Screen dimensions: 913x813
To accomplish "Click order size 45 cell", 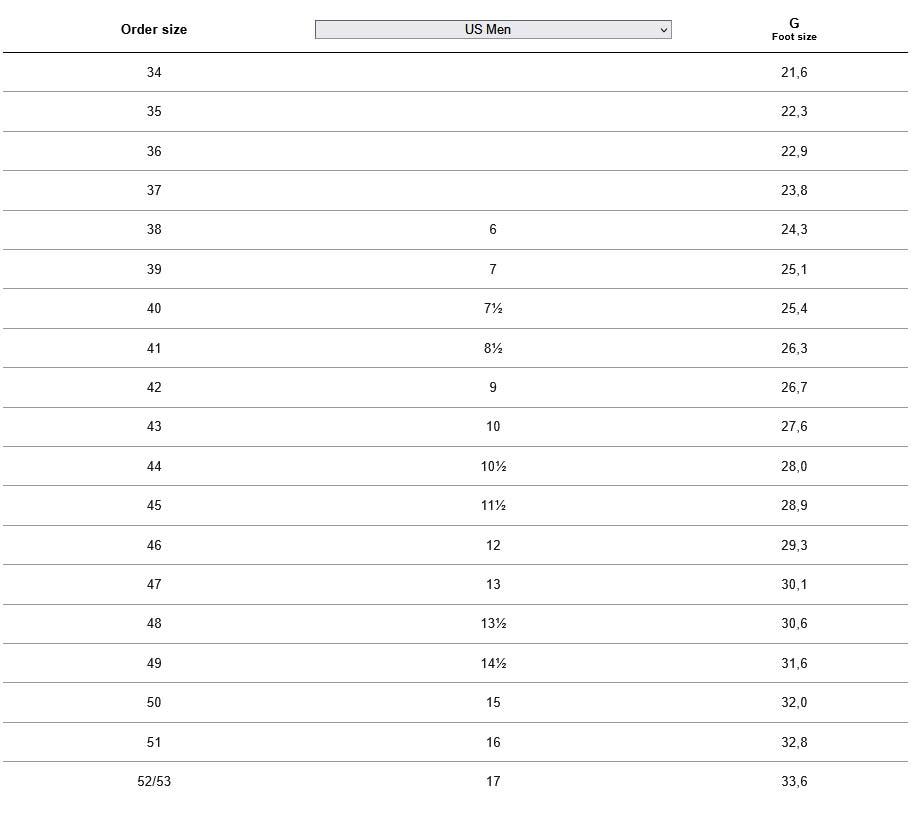I will tap(154, 505).
